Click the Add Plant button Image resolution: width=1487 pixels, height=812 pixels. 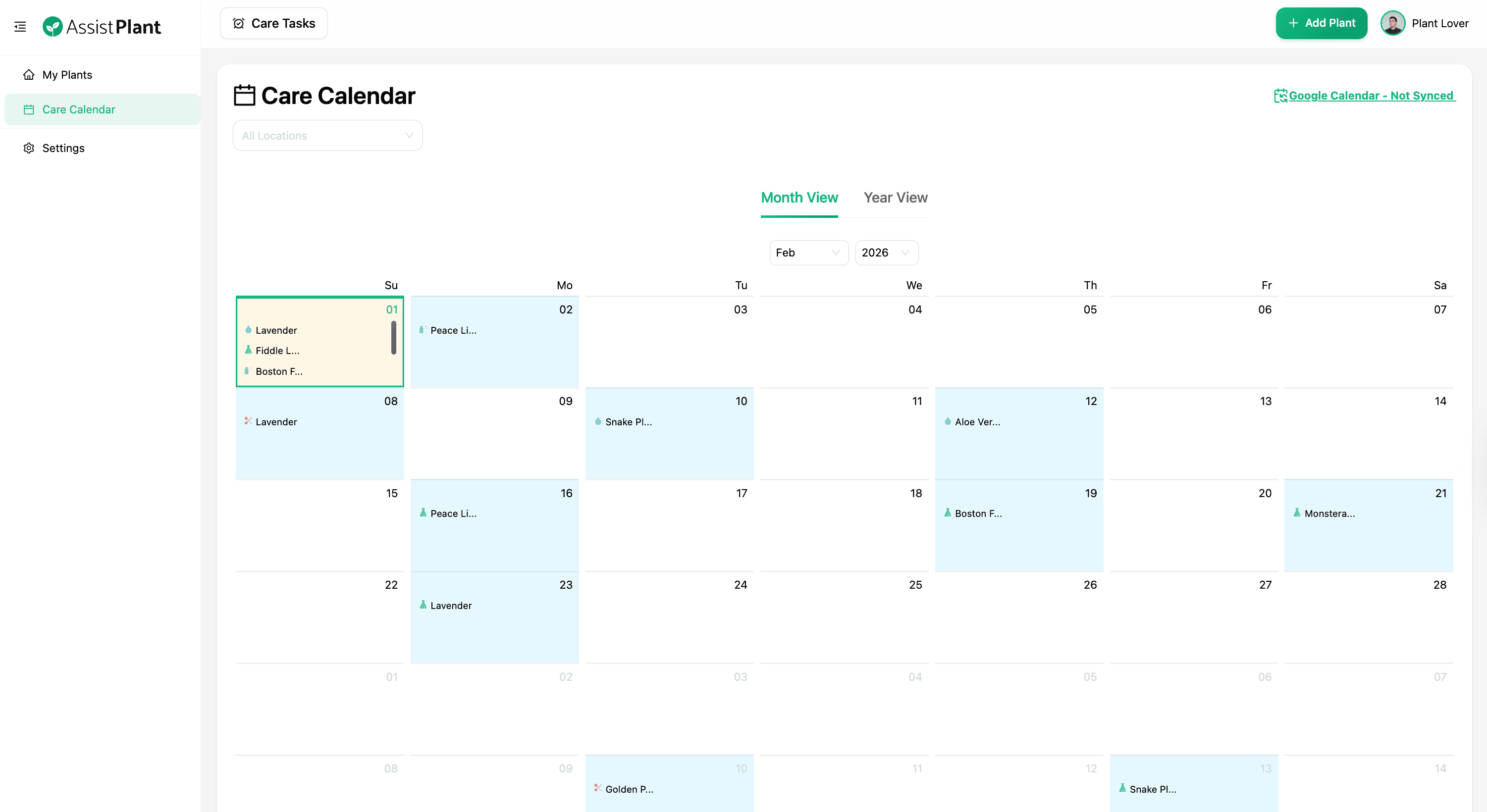click(1322, 23)
